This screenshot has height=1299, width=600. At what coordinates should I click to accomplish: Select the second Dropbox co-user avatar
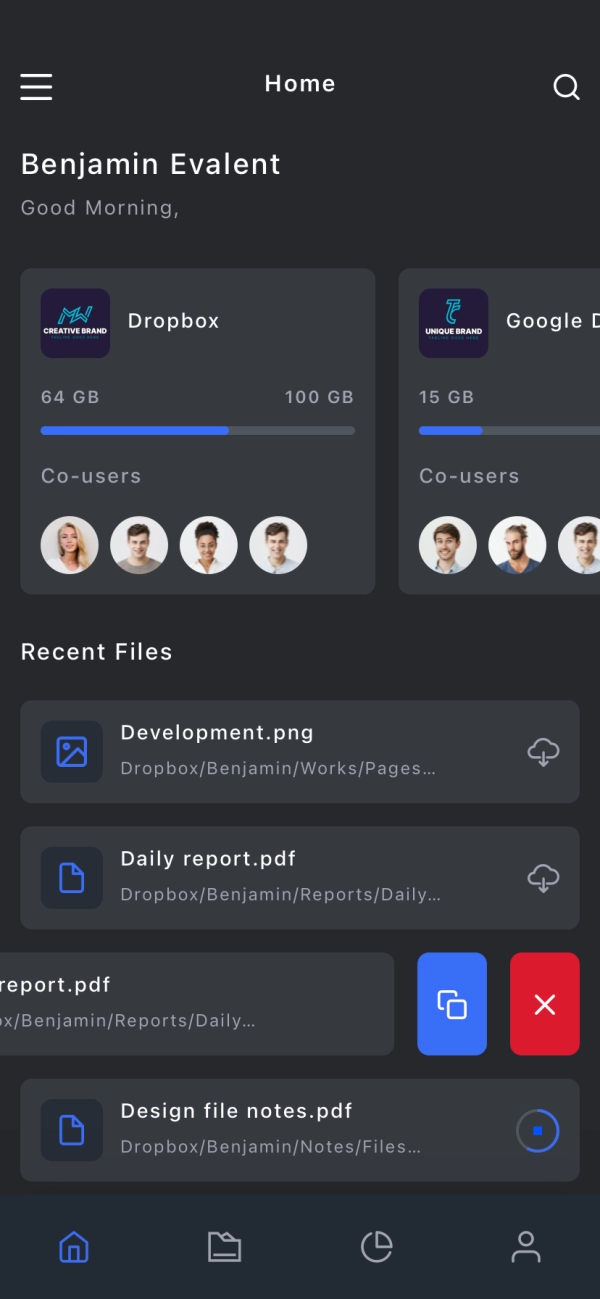pos(139,545)
